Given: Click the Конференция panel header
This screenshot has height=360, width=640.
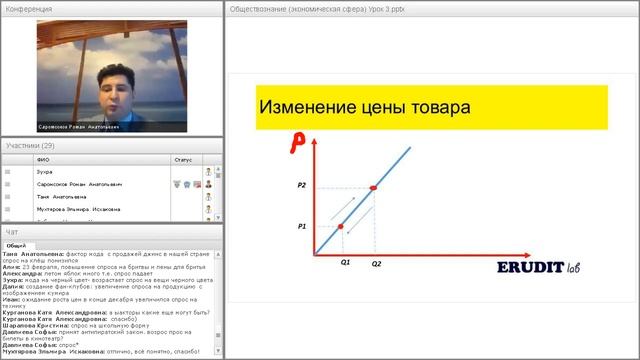Looking at the screenshot, I should pos(112,9).
